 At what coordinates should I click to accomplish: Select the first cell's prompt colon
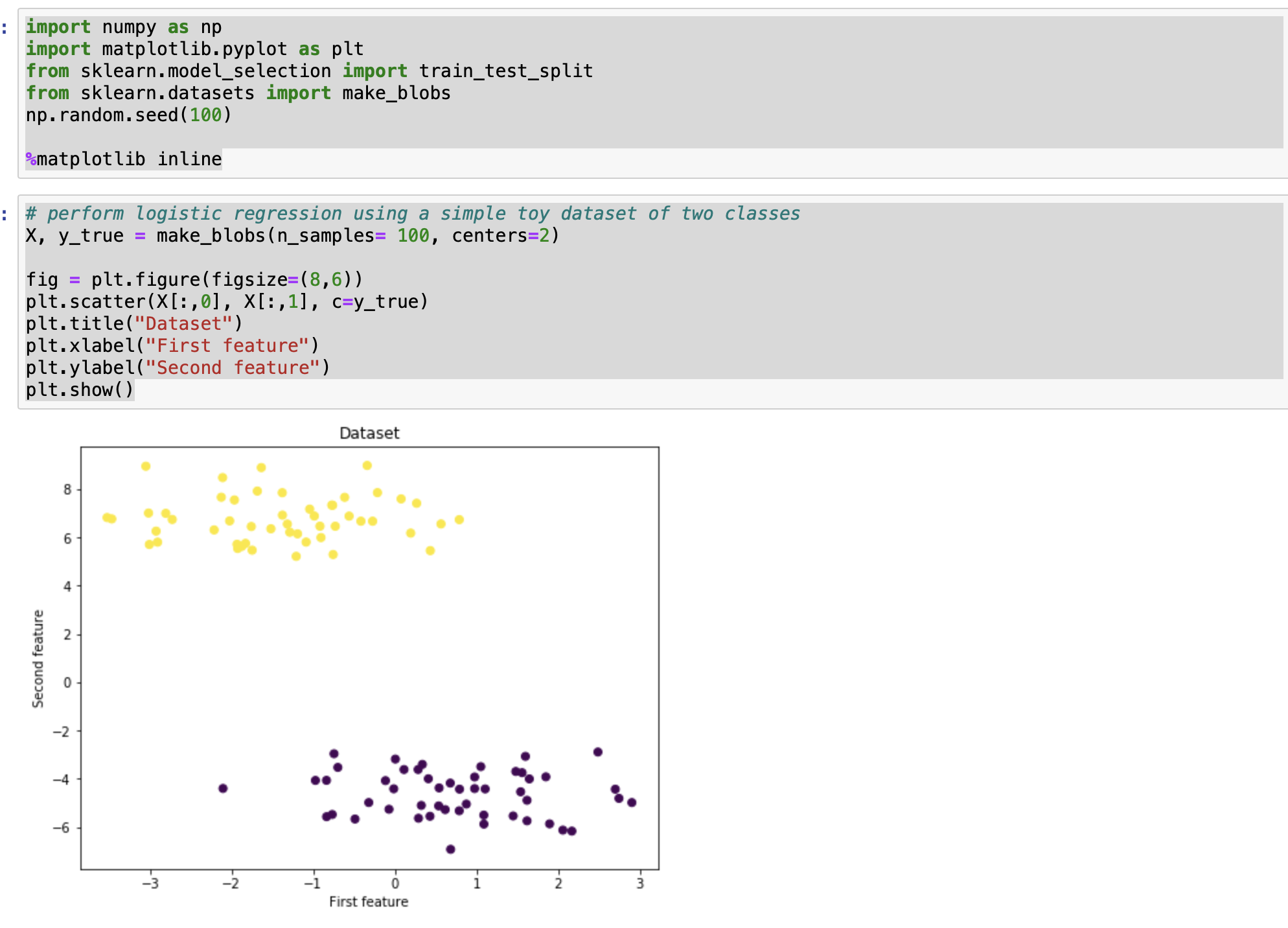pyautogui.click(x=5, y=28)
